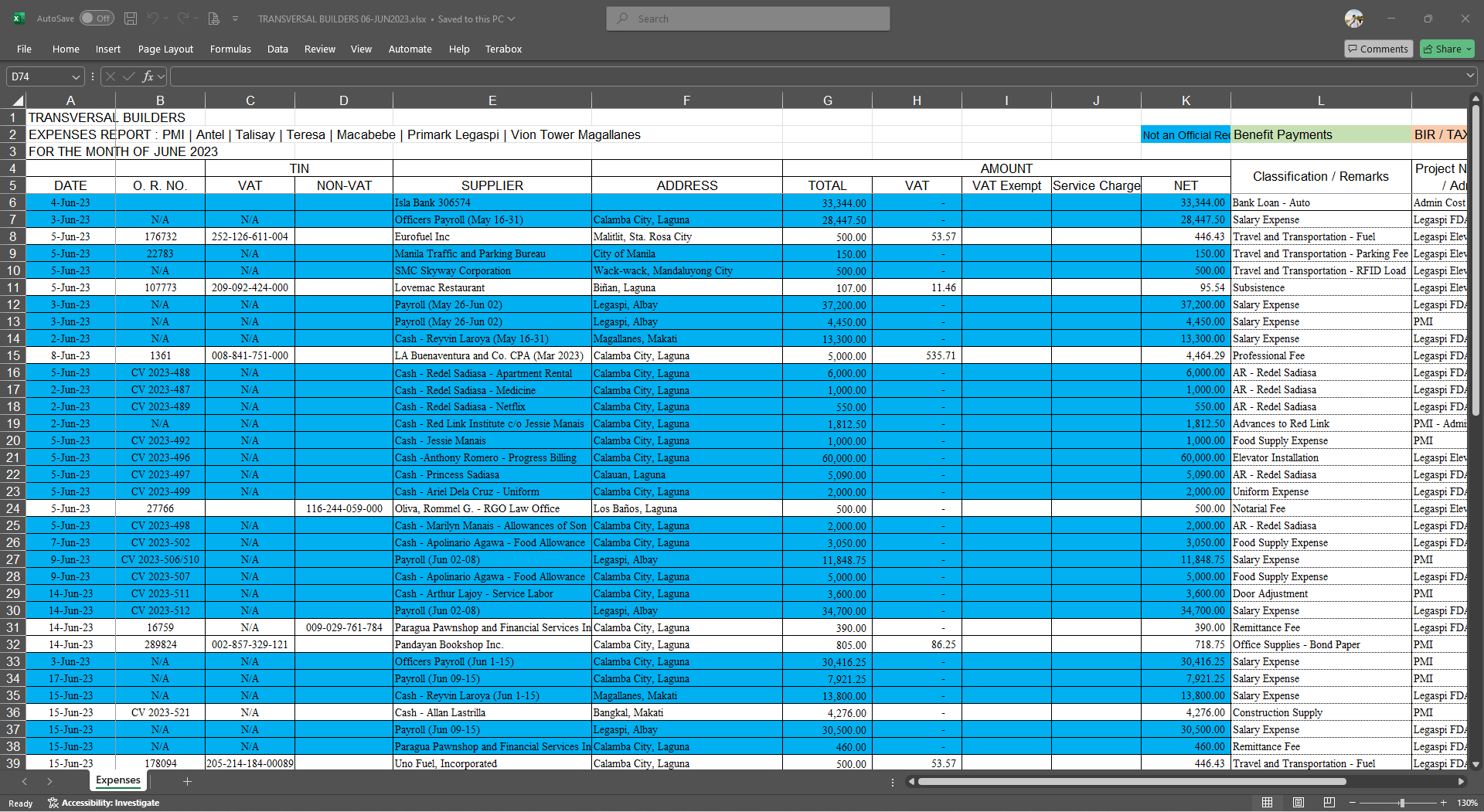Image resolution: width=1484 pixels, height=812 pixels.
Task: Click the SUPPLIER header cell
Action: coord(492,185)
